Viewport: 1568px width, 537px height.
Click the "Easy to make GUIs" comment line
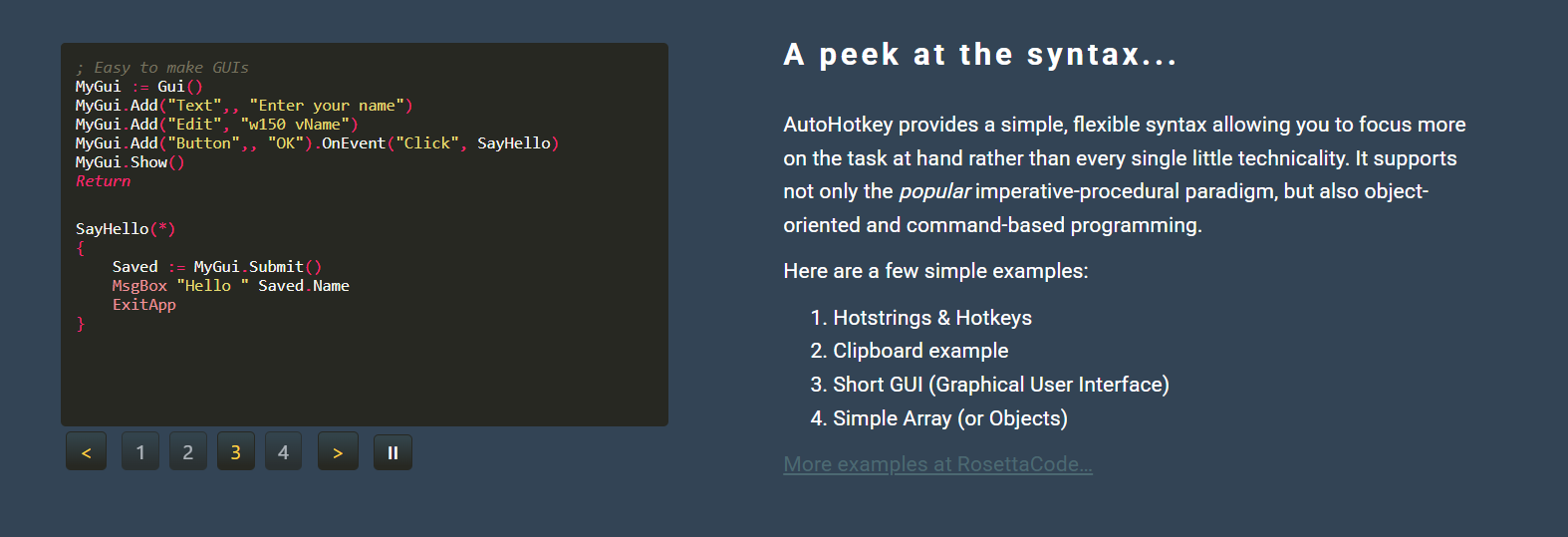pyautogui.click(x=162, y=68)
